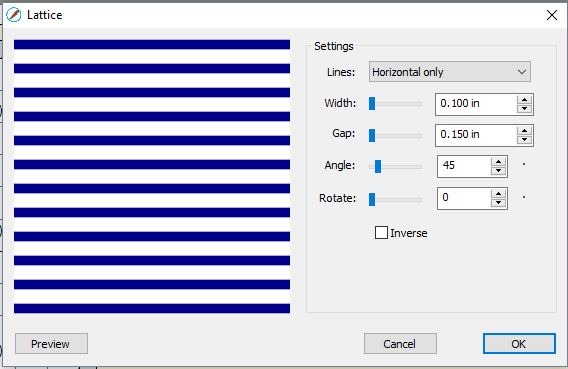Click the Gap slider handle
This screenshot has height=369, width=568.
tap(372, 135)
